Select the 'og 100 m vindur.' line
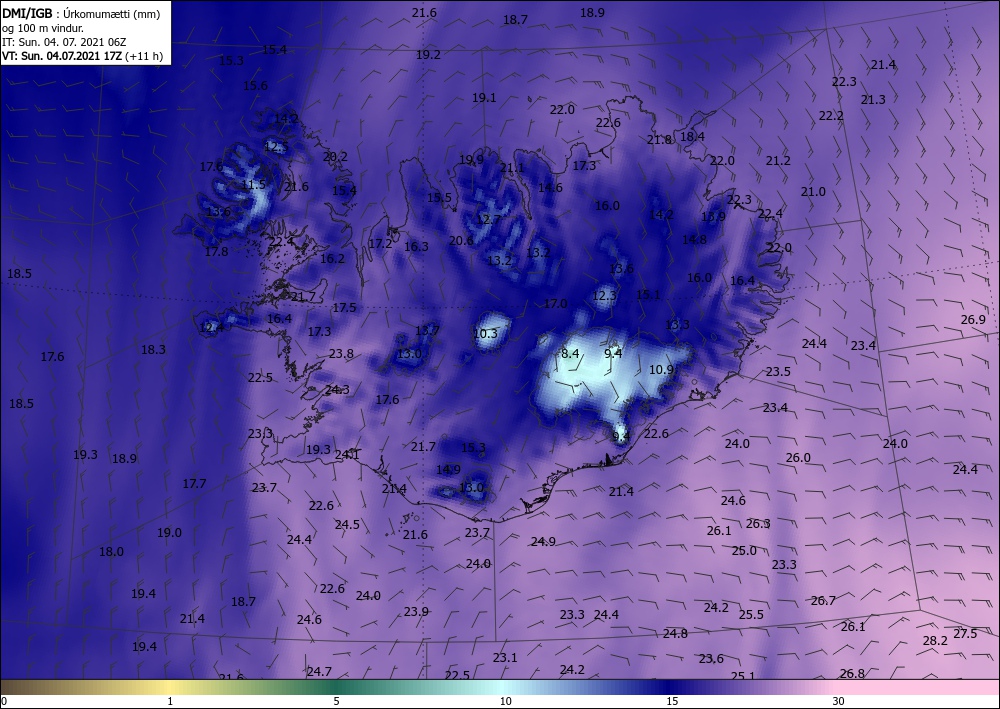 (x=43, y=28)
